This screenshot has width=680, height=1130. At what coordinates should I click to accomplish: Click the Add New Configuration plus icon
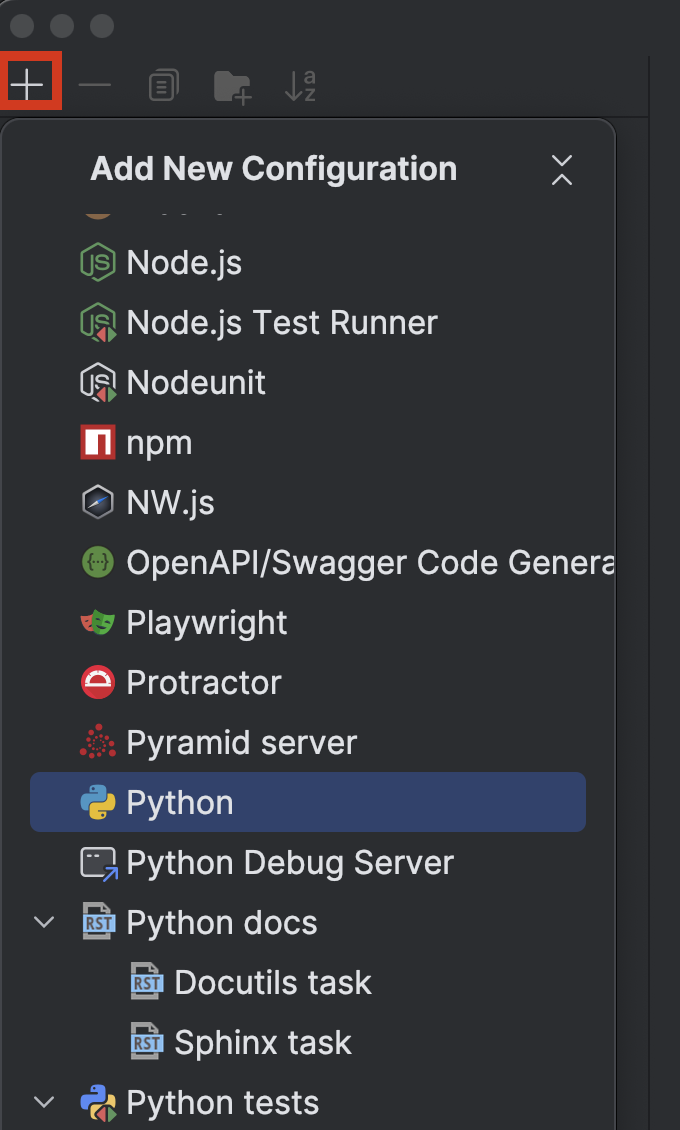point(27,85)
